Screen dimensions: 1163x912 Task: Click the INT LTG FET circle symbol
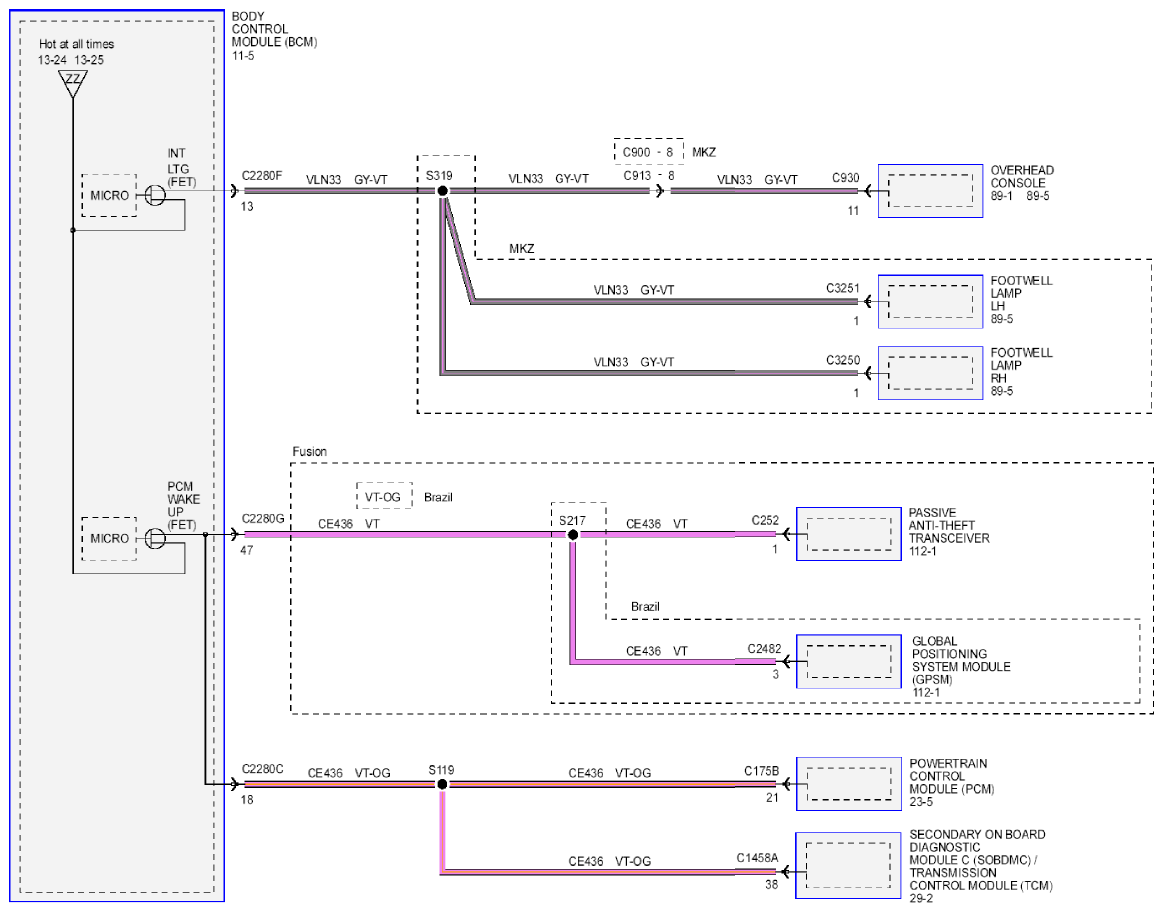pyautogui.click(x=155, y=196)
